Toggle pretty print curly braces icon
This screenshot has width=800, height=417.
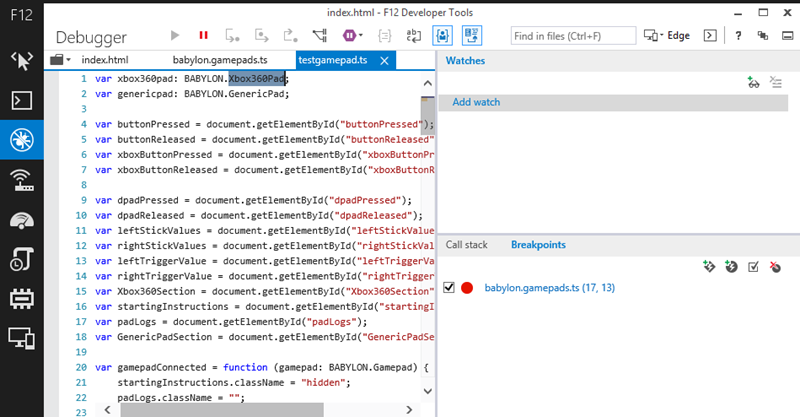coord(384,36)
